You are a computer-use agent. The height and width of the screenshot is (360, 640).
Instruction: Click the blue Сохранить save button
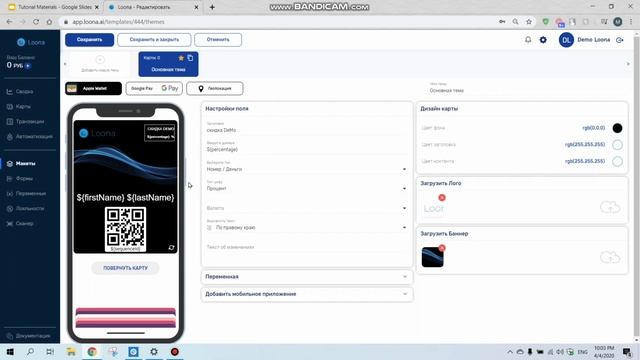(x=89, y=40)
